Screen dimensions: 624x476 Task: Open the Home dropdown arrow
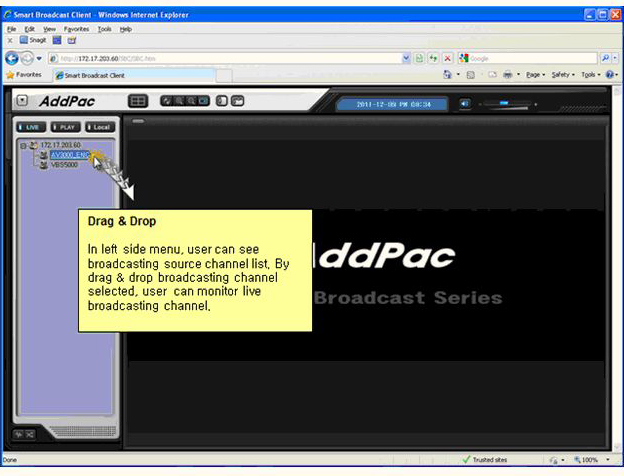(458, 74)
